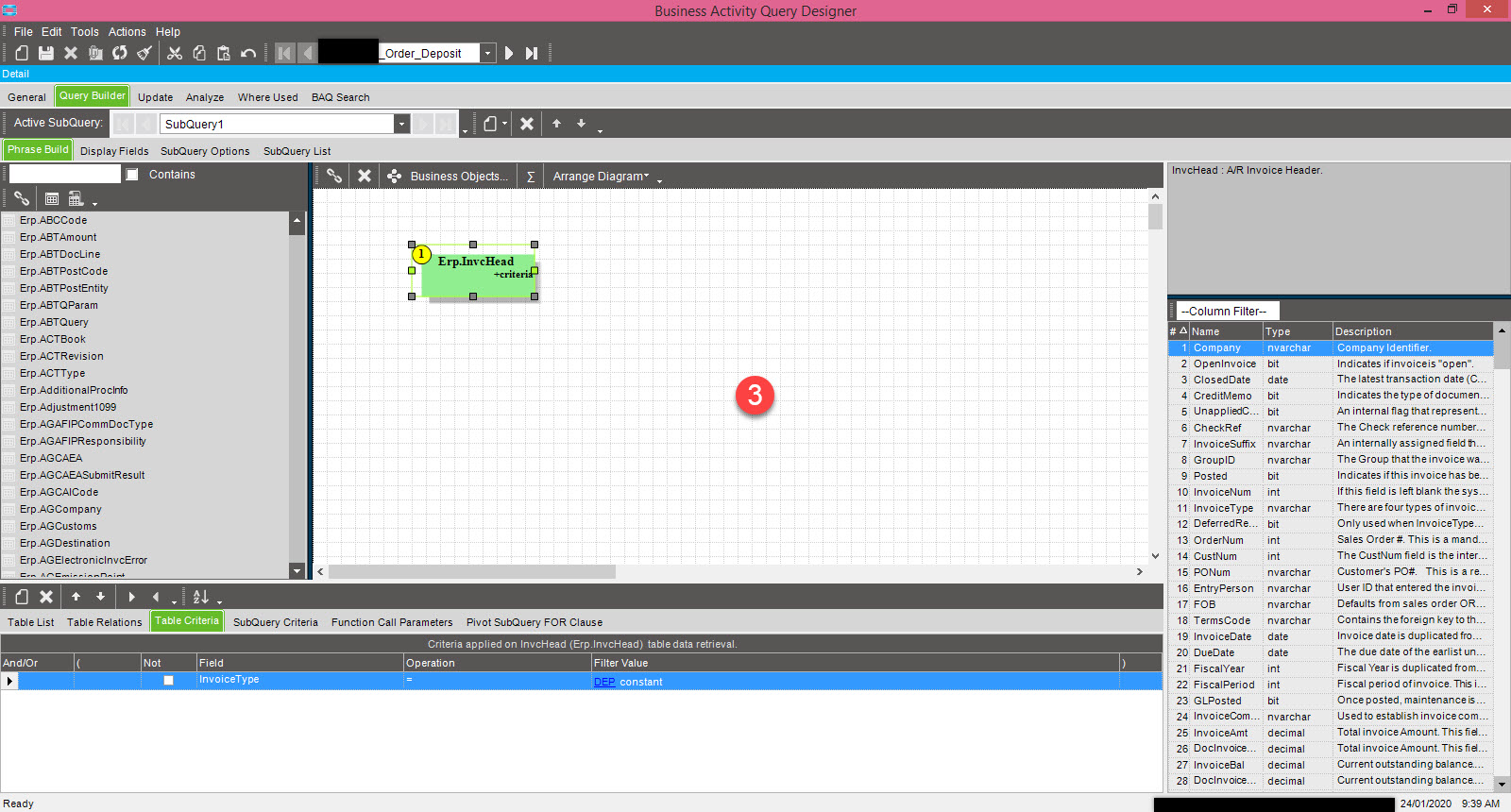Screen dimensions: 1511x812
Task: Move active subquery up arrow
Action: pyautogui.click(x=557, y=124)
